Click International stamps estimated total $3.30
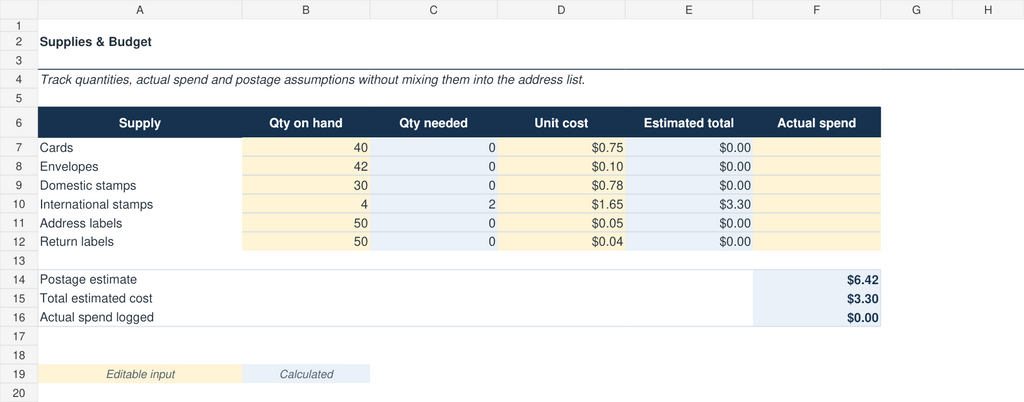 [x=689, y=204]
